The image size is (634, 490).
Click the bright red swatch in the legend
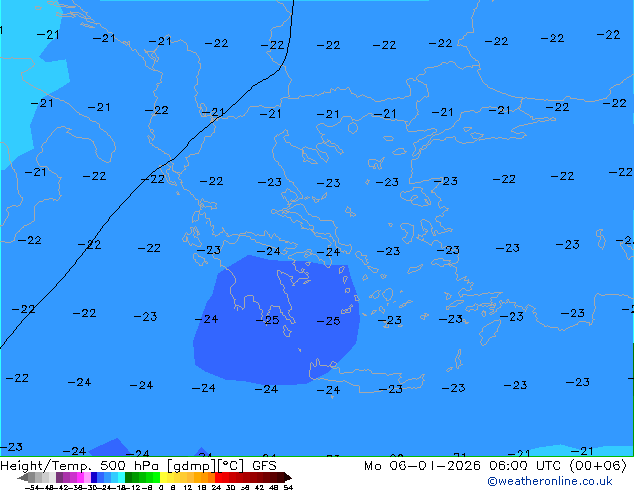[x=218, y=477]
